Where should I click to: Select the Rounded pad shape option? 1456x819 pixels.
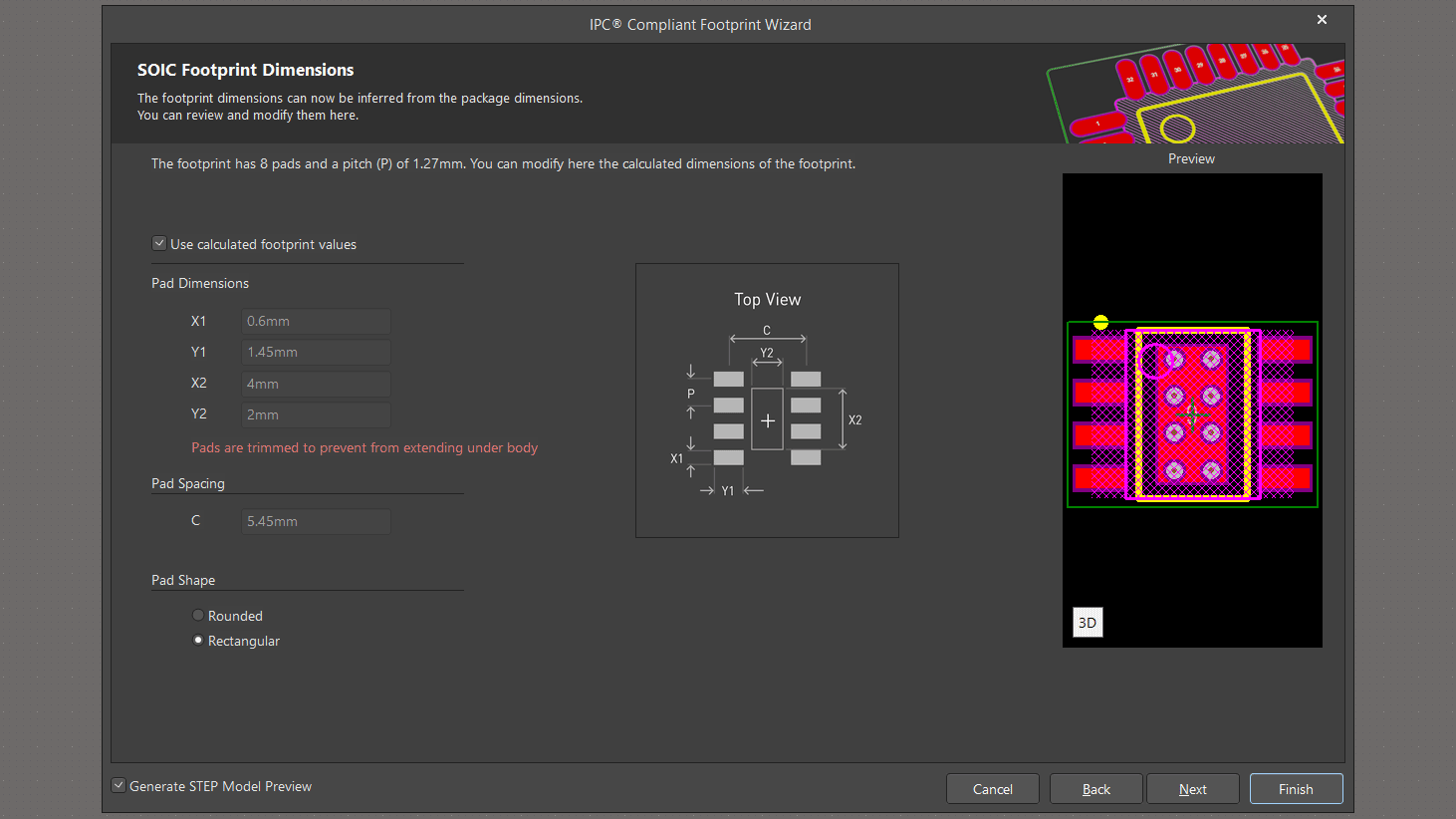point(198,616)
